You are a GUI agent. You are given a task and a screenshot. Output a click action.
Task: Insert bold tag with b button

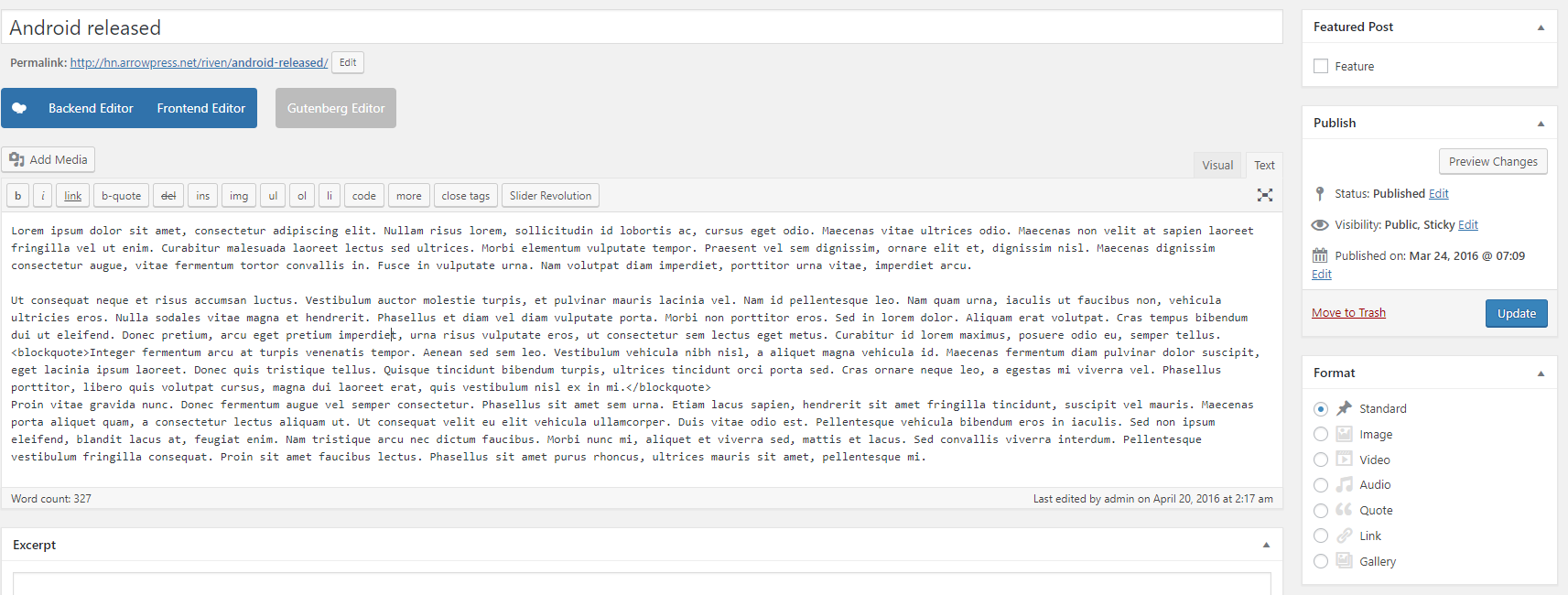coord(17,196)
